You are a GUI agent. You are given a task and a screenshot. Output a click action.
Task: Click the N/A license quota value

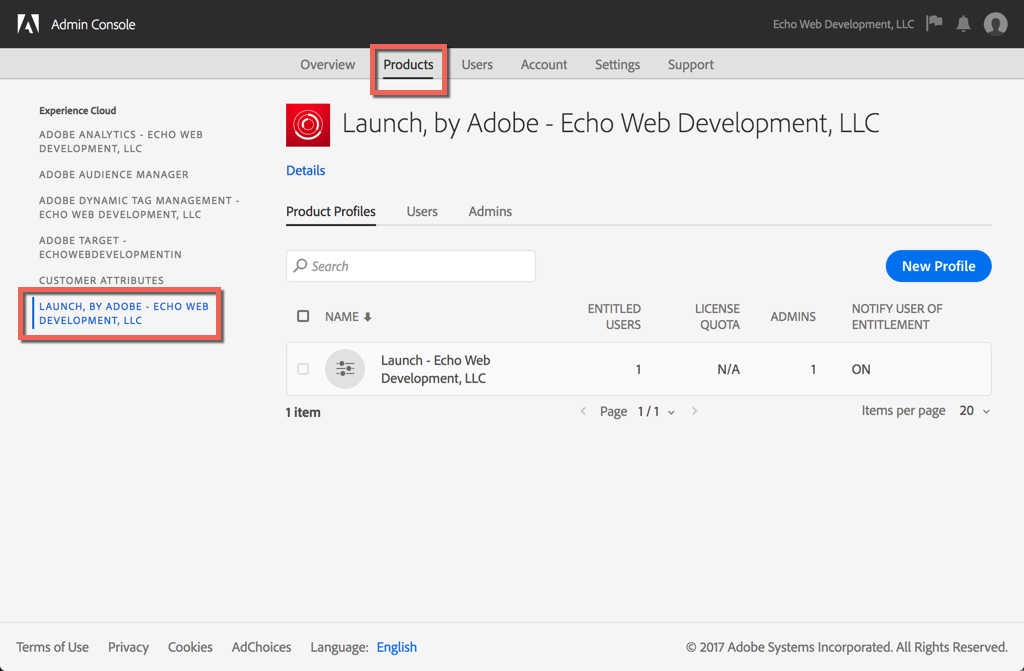(728, 369)
